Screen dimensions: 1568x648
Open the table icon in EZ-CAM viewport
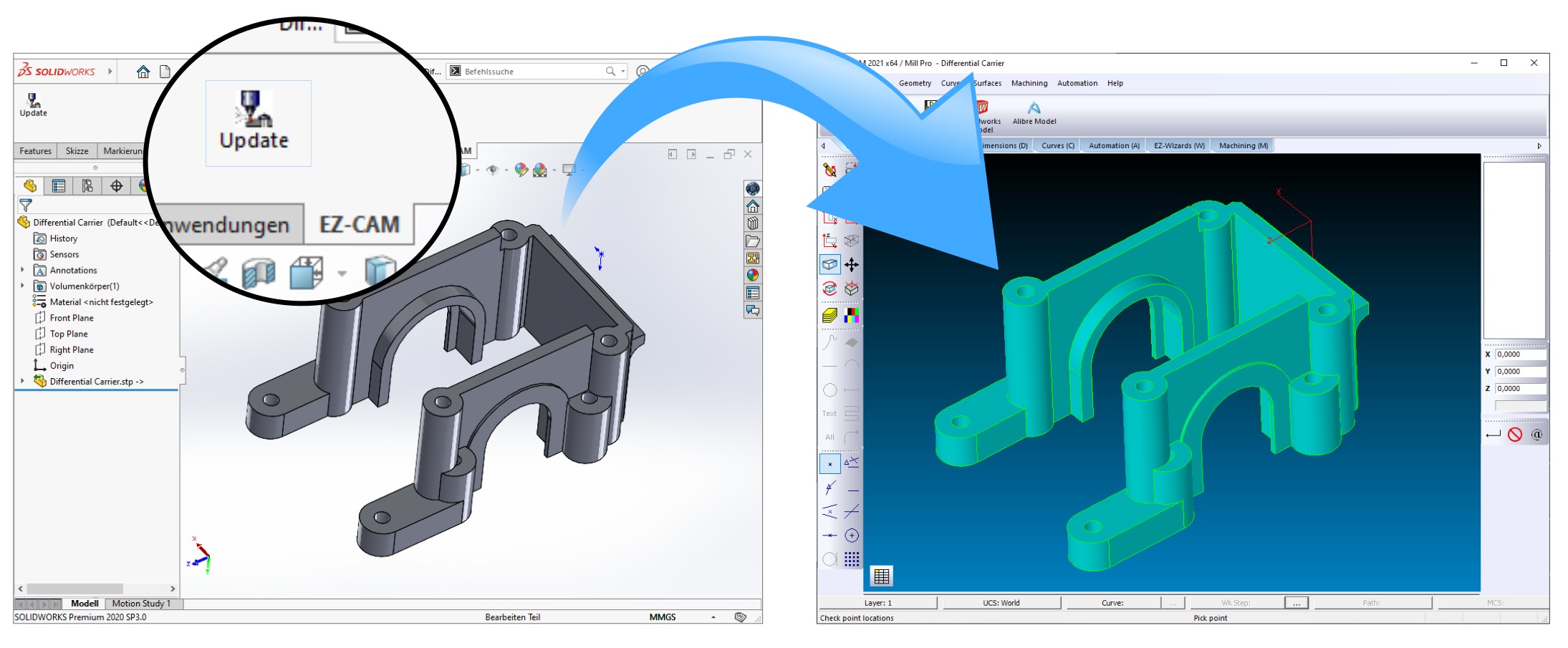coord(882,576)
